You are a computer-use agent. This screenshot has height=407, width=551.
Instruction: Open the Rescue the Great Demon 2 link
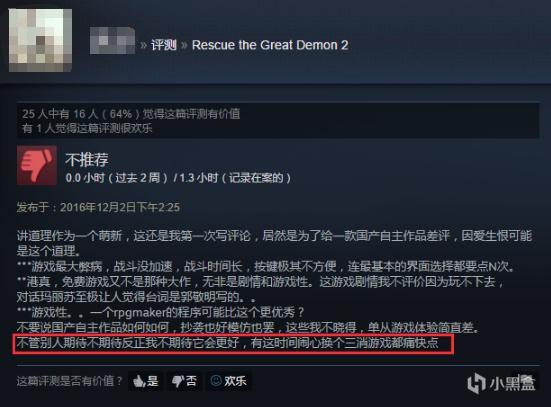click(x=270, y=45)
